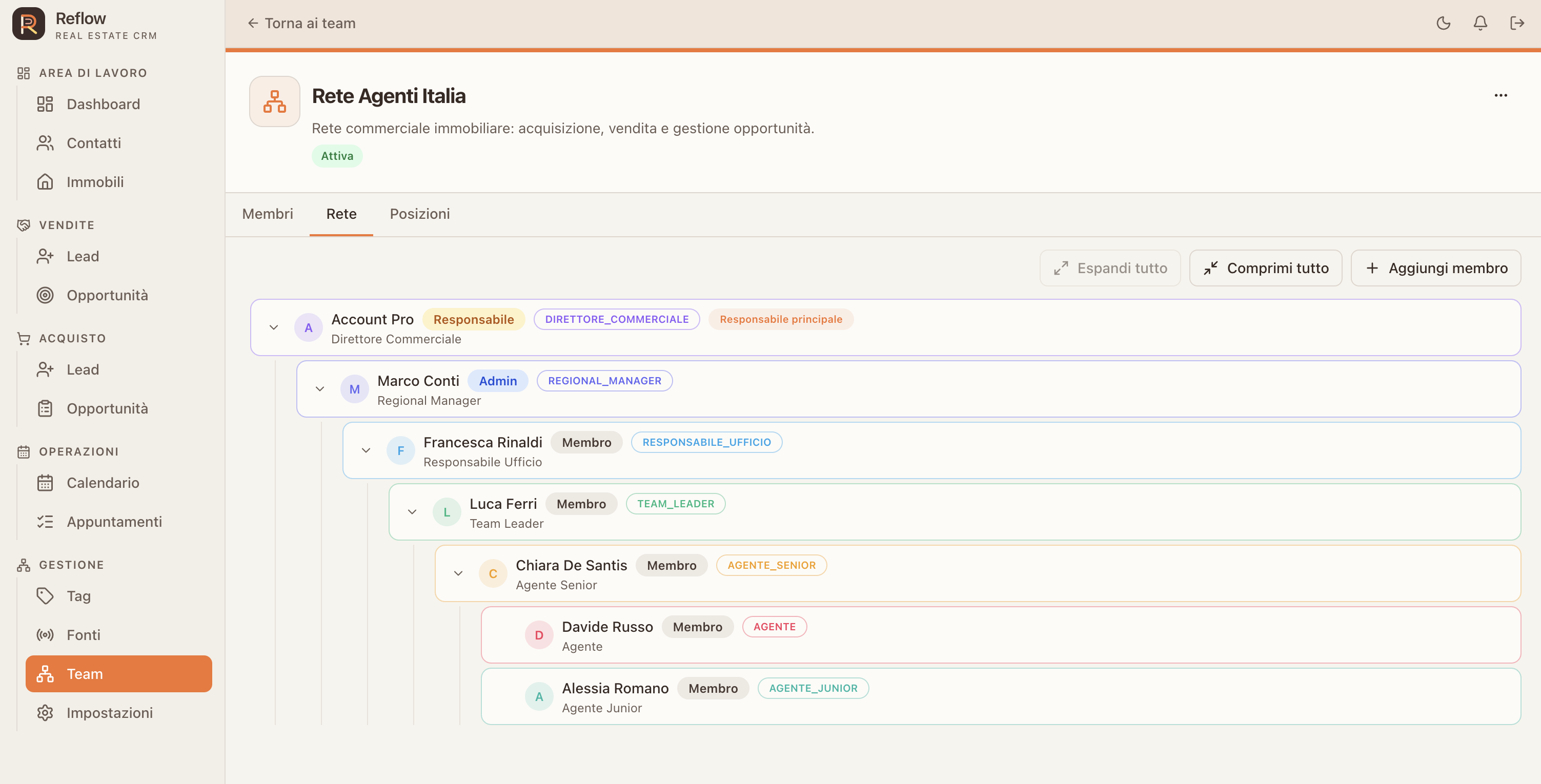This screenshot has width=1541, height=784.
Task: Click the organization chart team icon
Action: pos(275,101)
